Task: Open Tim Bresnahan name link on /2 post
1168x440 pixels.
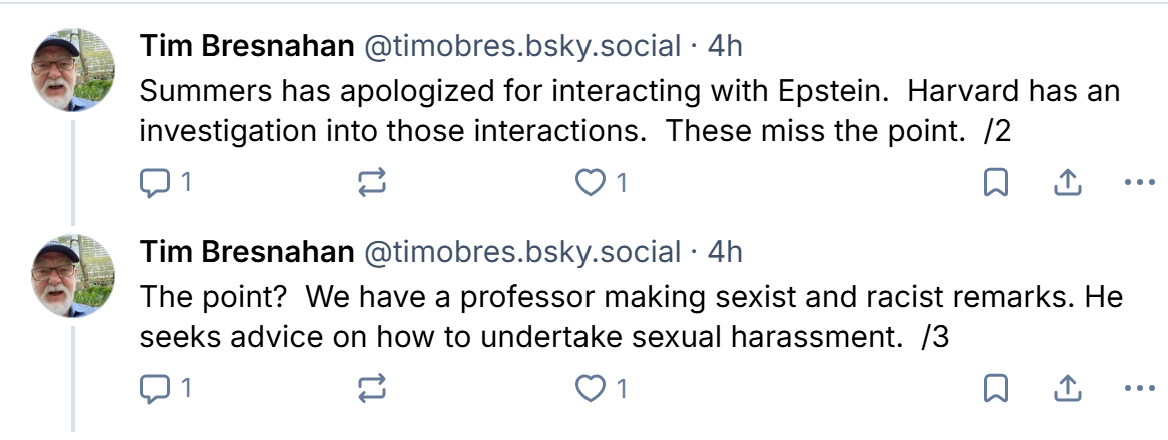Action: click(247, 46)
